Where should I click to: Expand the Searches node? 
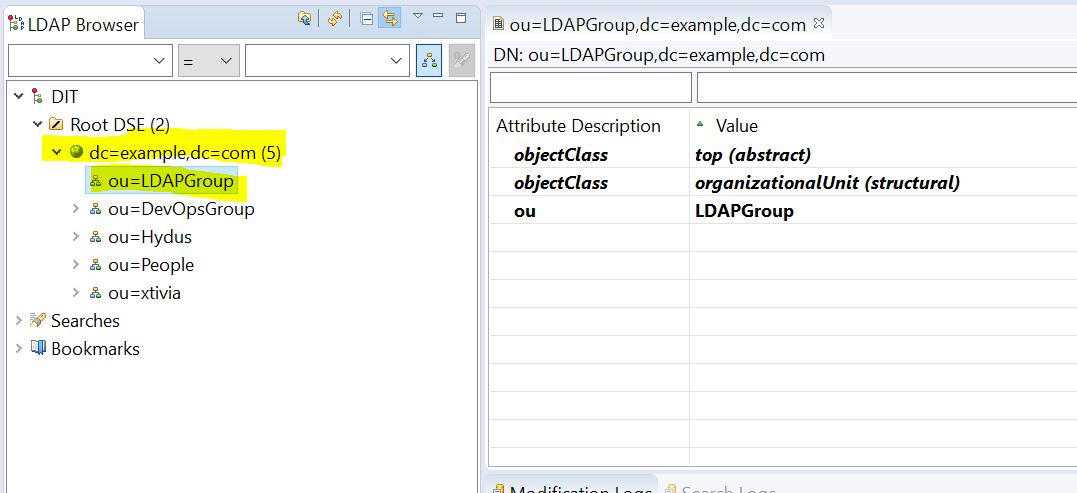[18, 321]
